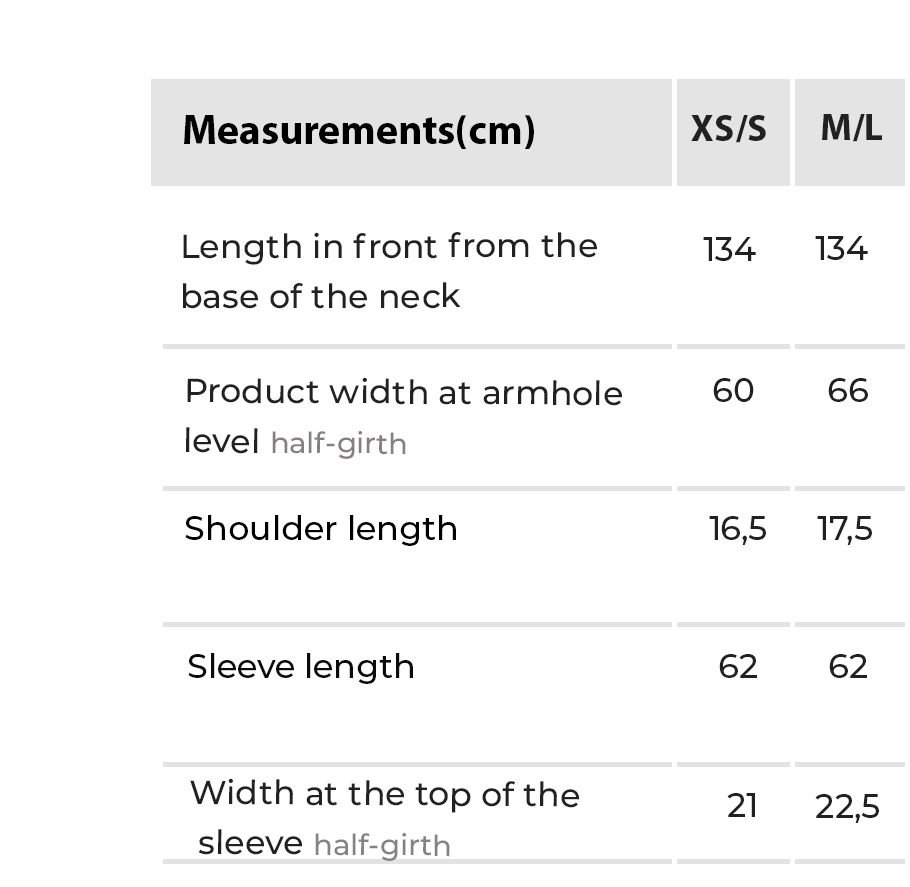Viewport: 910px width, 887px height.
Task: Click the M/L sleeve top width value 22,5
Action: coord(847,806)
